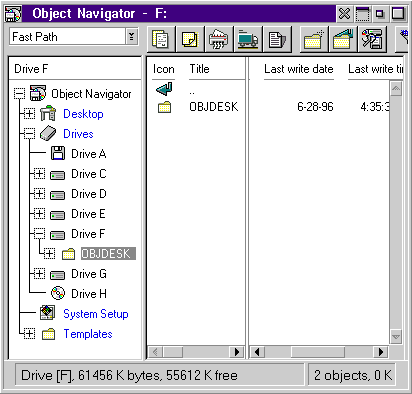The image size is (412, 394).
Task: Click details pane scroll left arrow
Action: [x=257, y=352]
